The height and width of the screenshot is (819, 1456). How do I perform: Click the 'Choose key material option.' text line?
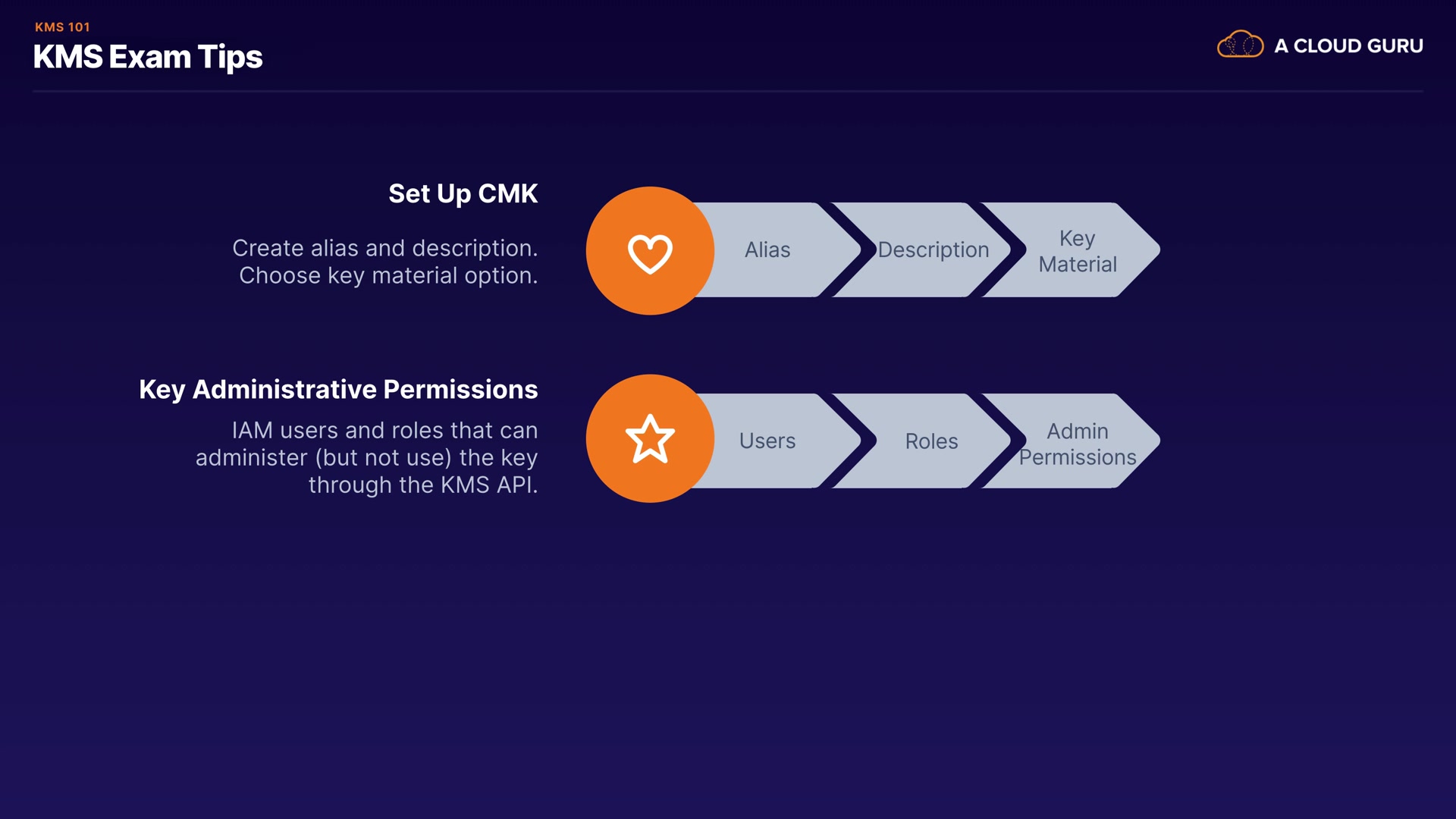(x=388, y=275)
